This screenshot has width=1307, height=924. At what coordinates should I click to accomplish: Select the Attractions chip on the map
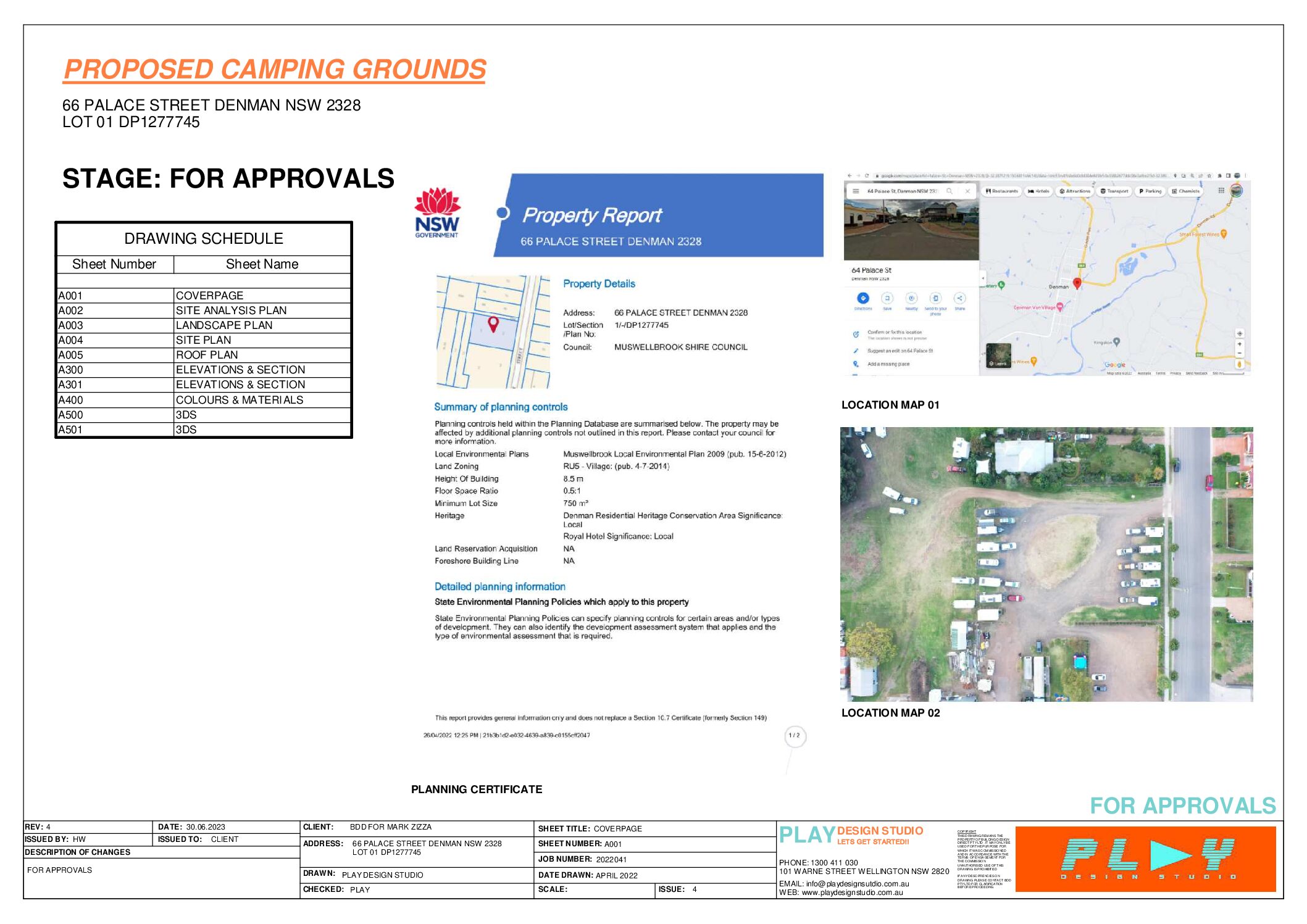[1075, 191]
